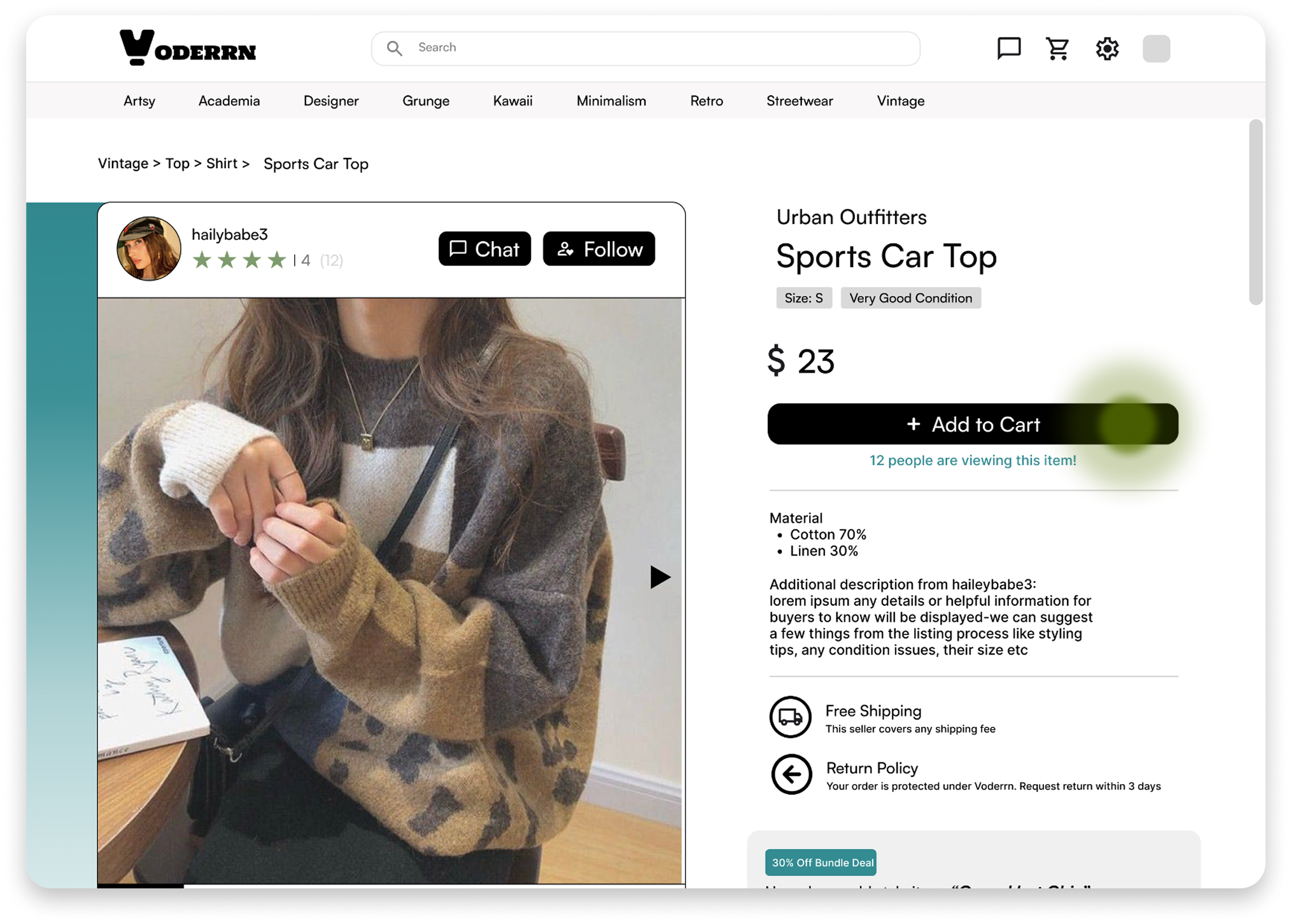Image resolution: width=1291 pixels, height=924 pixels.
Task: Open settings gear icon
Action: point(1107,48)
